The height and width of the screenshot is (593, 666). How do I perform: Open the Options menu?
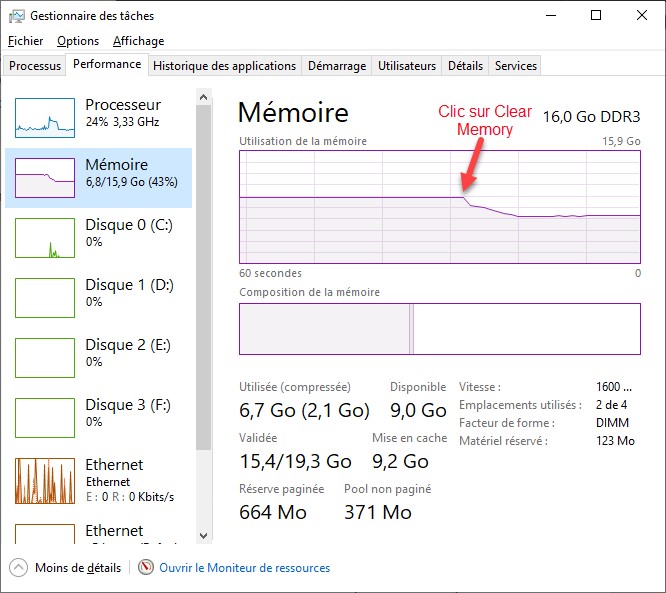(x=78, y=41)
